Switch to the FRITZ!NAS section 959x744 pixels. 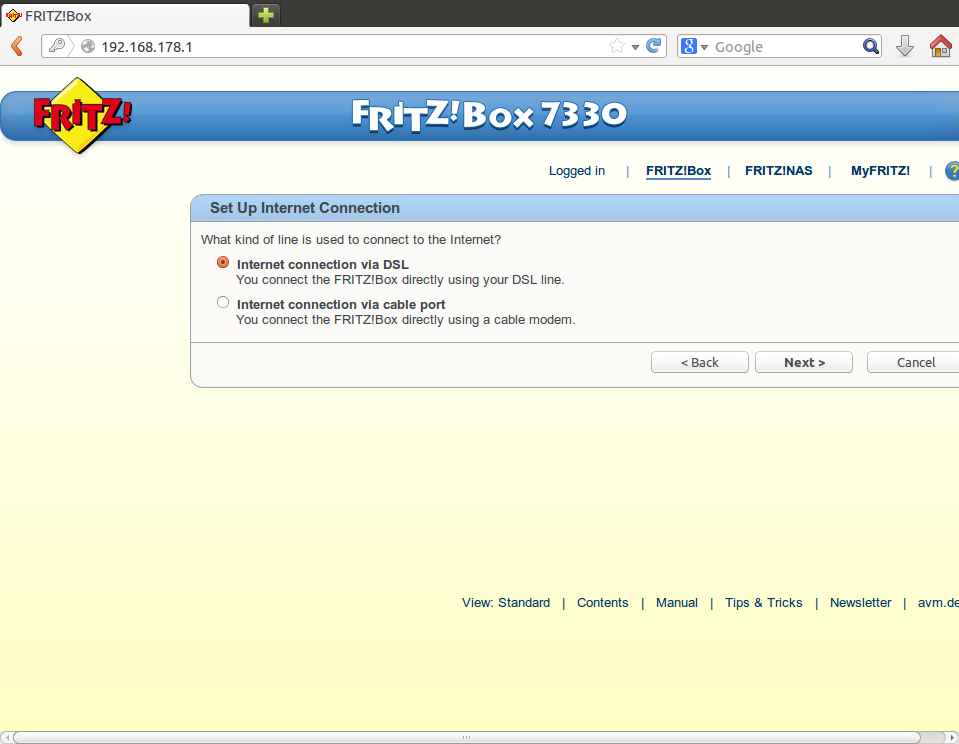point(778,171)
